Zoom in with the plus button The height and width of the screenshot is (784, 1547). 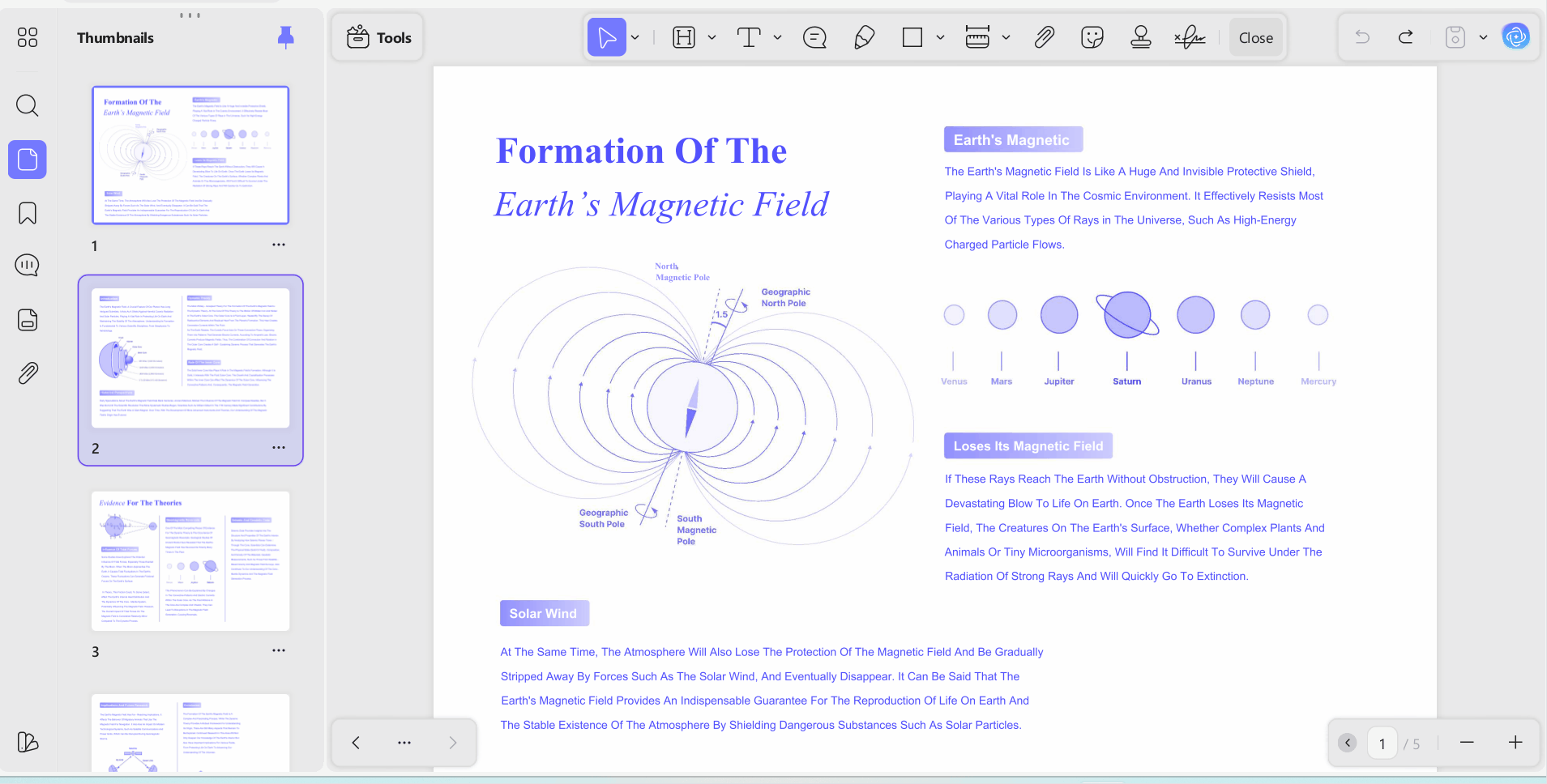[x=1515, y=743]
